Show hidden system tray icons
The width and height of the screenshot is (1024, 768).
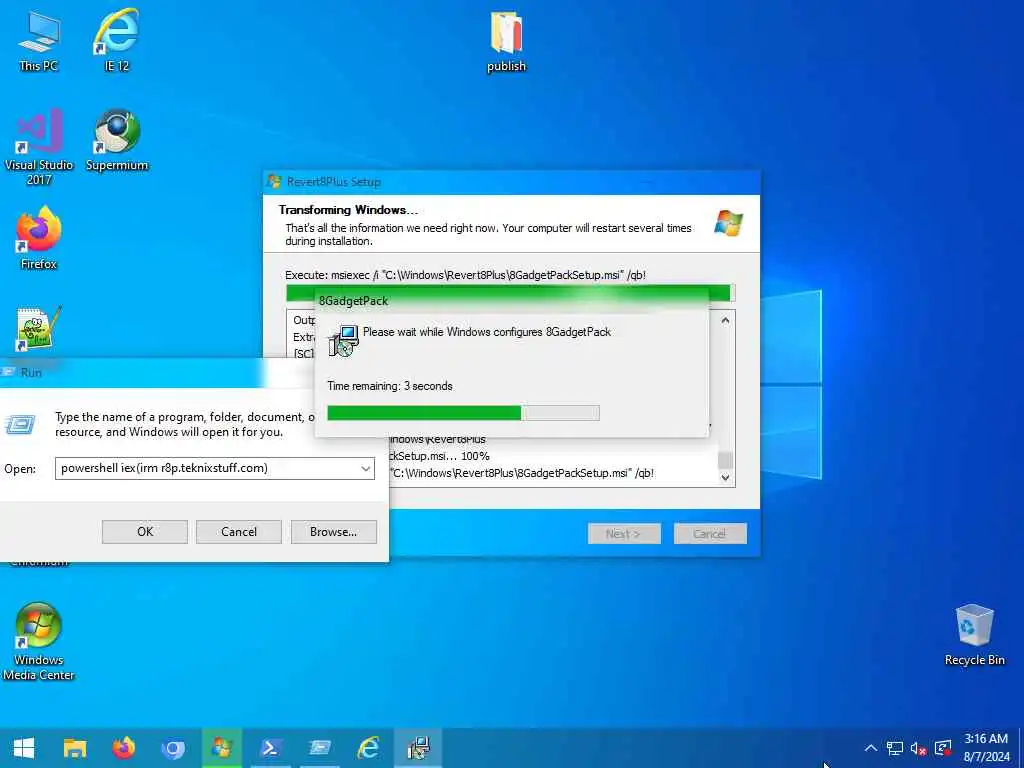click(871, 748)
